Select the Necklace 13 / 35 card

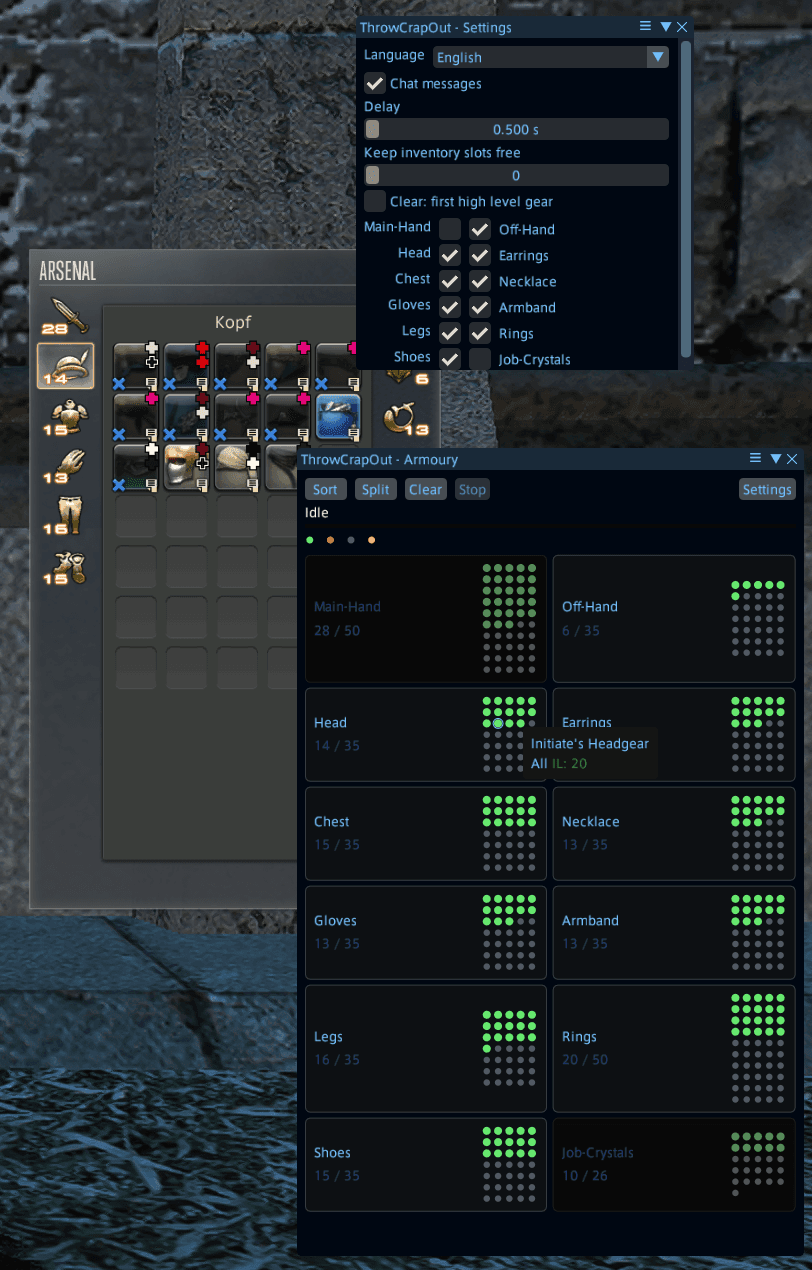(x=674, y=833)
